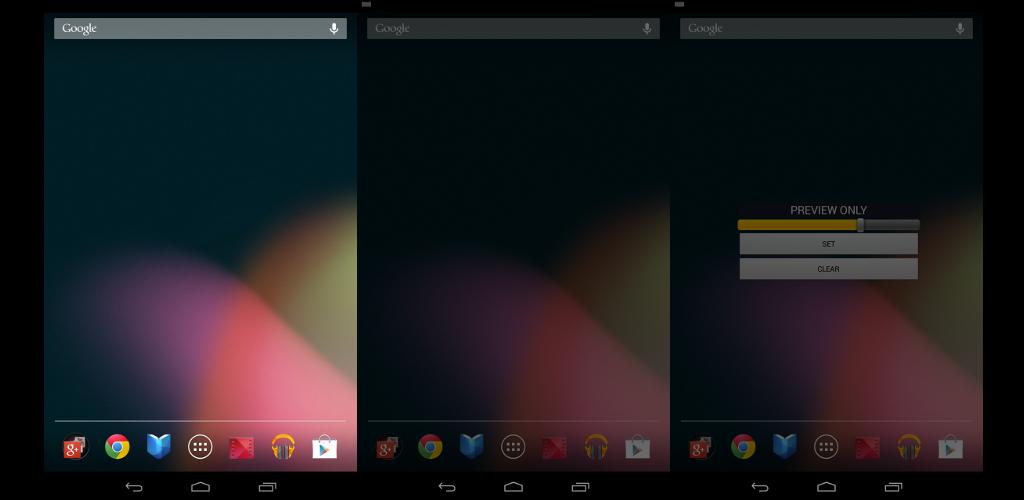Open Play Movies on middle screen
This screenshot has width=1024, height=500.
[554, 448]
